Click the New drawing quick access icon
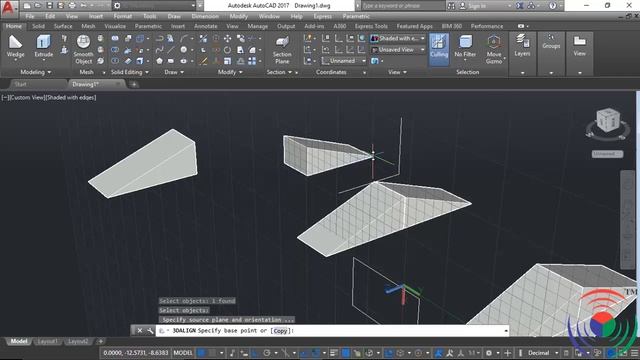Image resolution: width=640 pixels, height=360 pixels. point(27,6)
